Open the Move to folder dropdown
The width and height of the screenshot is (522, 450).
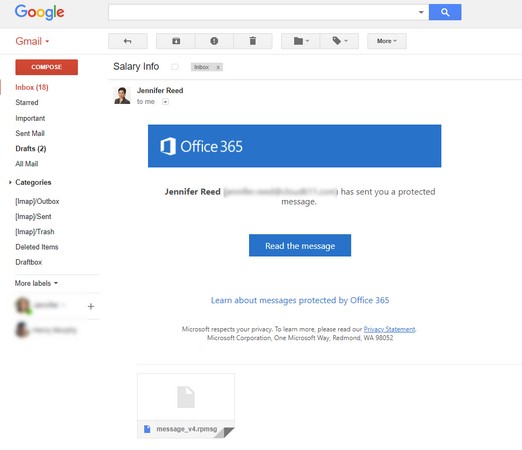pyautogui.click(x=301, y=41)
